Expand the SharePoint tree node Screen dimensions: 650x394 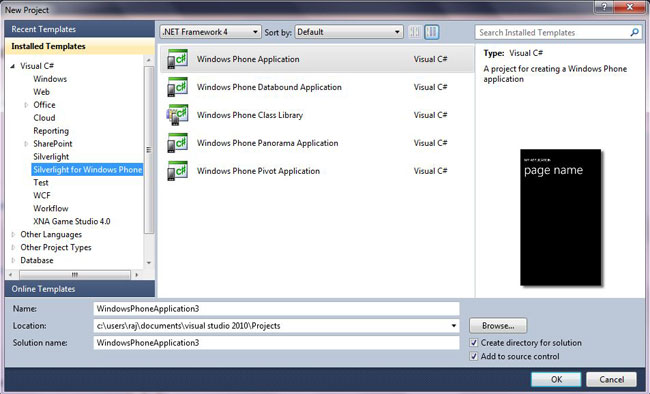(x=26, y=144)
